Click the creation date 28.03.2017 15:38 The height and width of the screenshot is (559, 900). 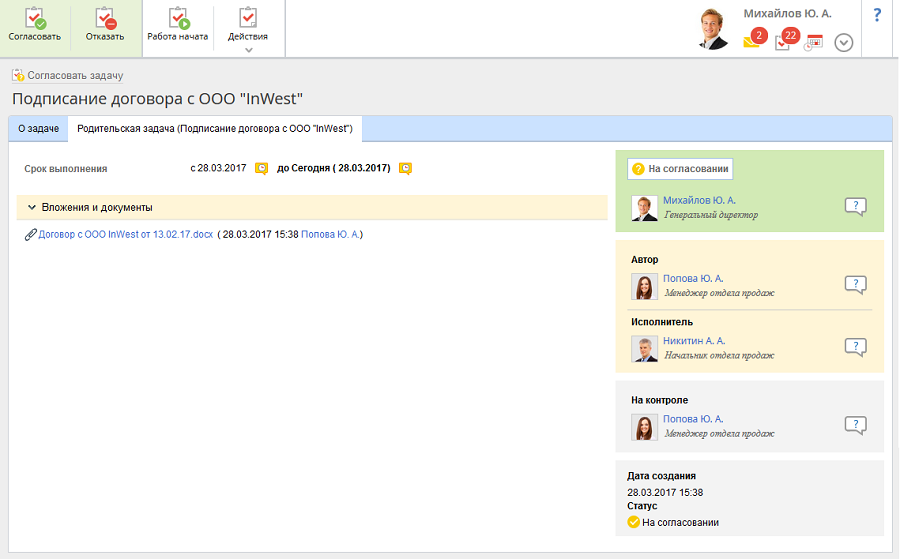665,492
